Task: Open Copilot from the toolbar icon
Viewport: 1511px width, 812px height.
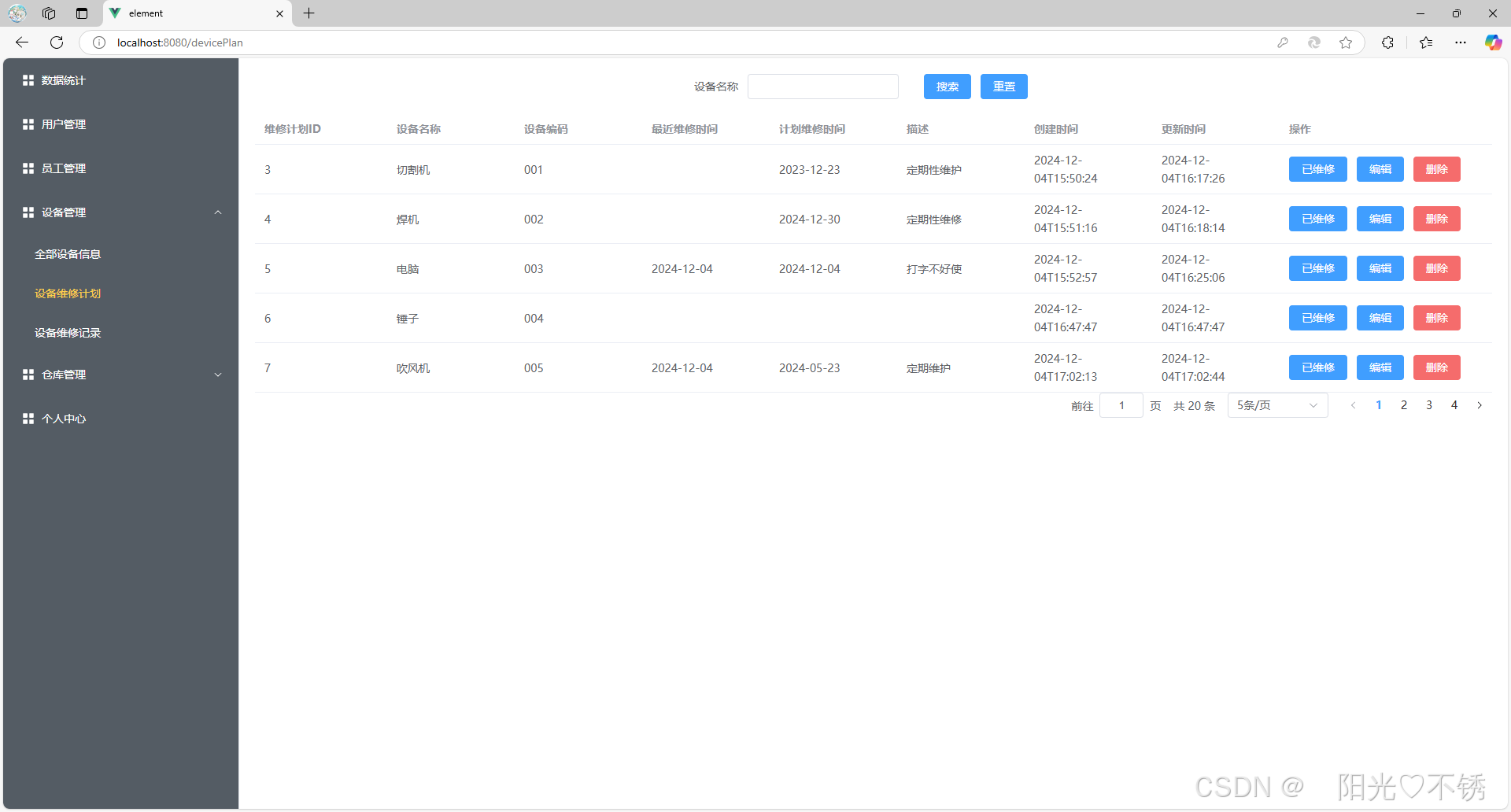Action: 1493,42
